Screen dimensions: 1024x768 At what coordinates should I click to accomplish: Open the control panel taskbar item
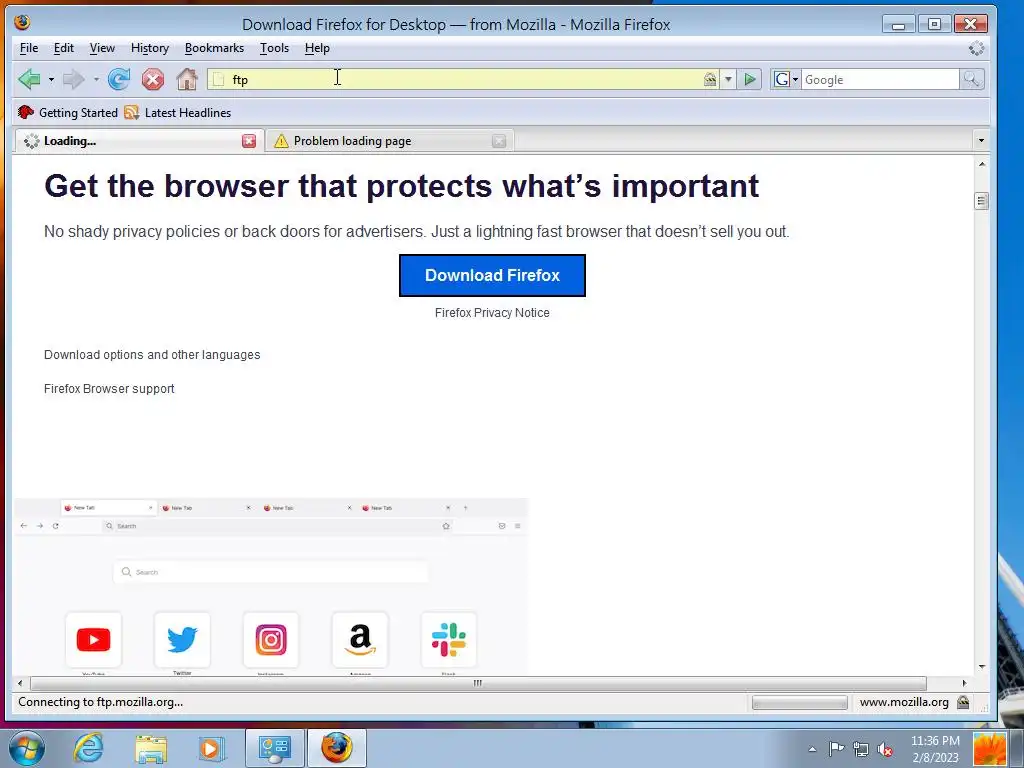click(x=275, y=748)
